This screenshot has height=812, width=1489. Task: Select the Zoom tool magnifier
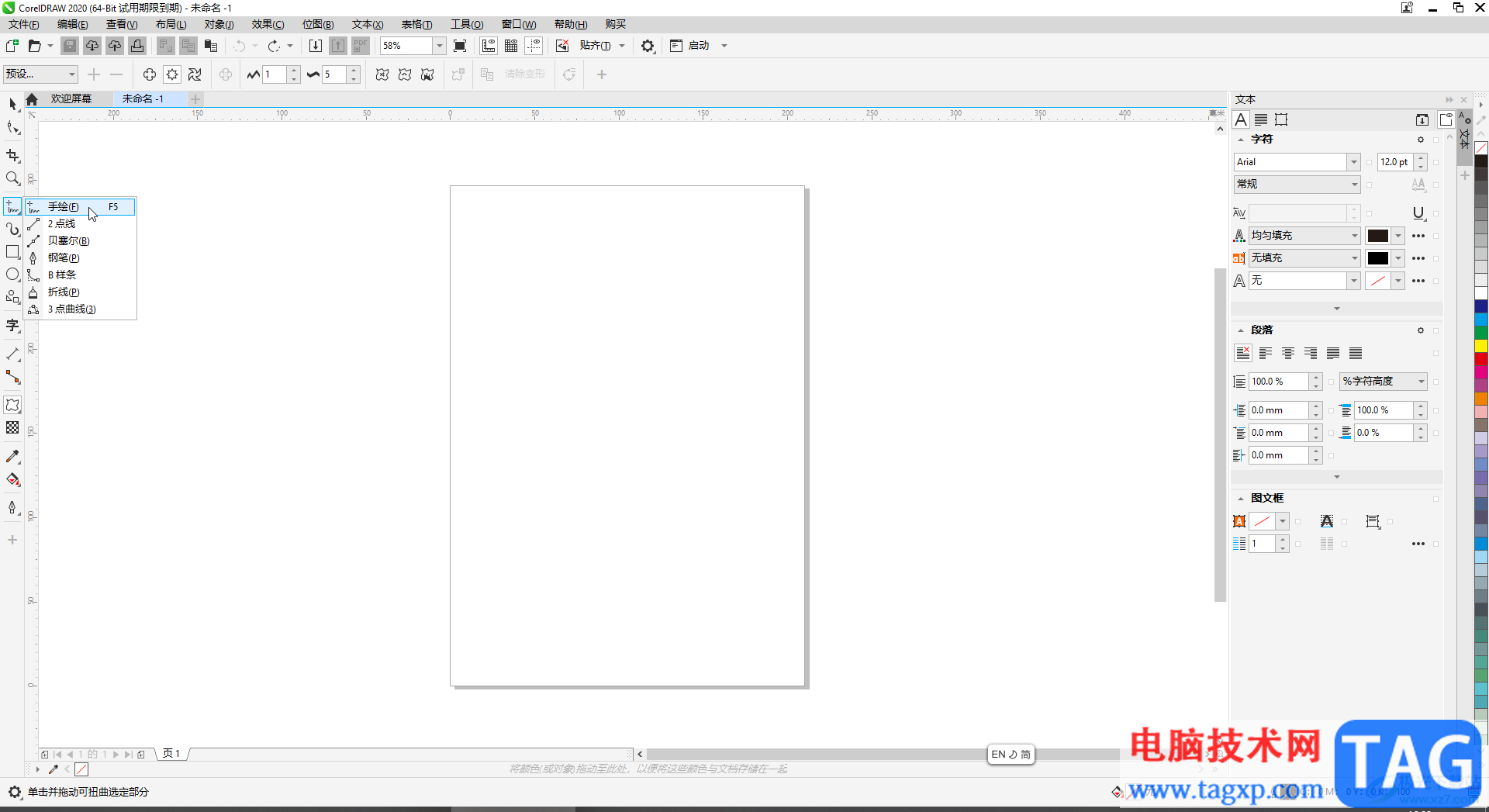pyautogui.click(x=12, y=178)
